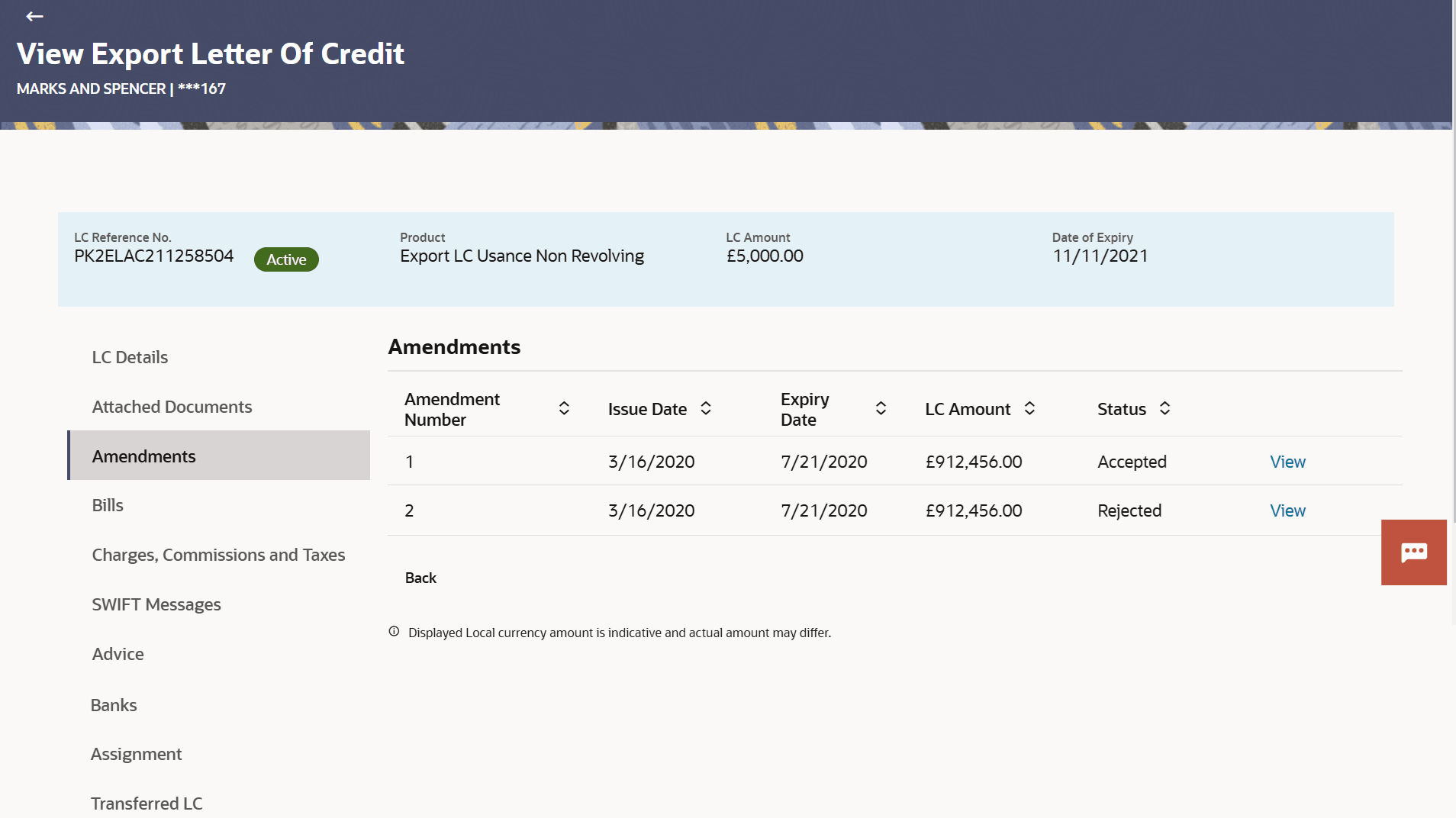Click the Accepted status cell
The width and height of the screenshot is (1456, 818).
[x=1132, y=462]
